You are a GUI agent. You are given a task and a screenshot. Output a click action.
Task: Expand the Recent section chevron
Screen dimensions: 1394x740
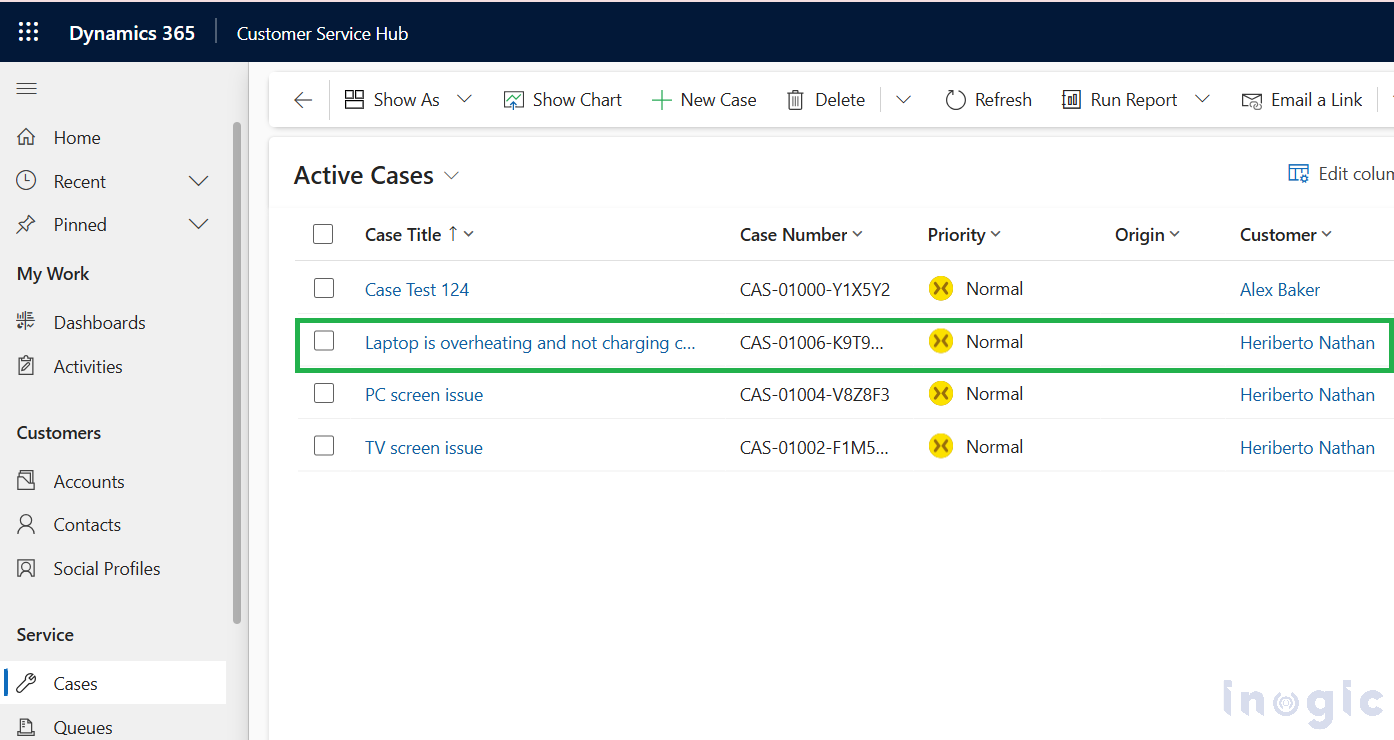[x=199, y=181]
